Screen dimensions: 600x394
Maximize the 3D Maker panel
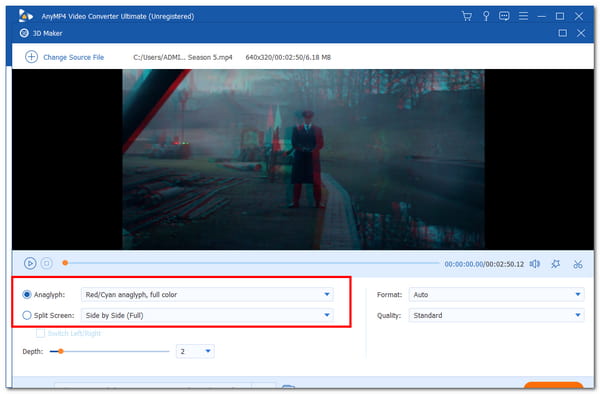coord(562,33)
